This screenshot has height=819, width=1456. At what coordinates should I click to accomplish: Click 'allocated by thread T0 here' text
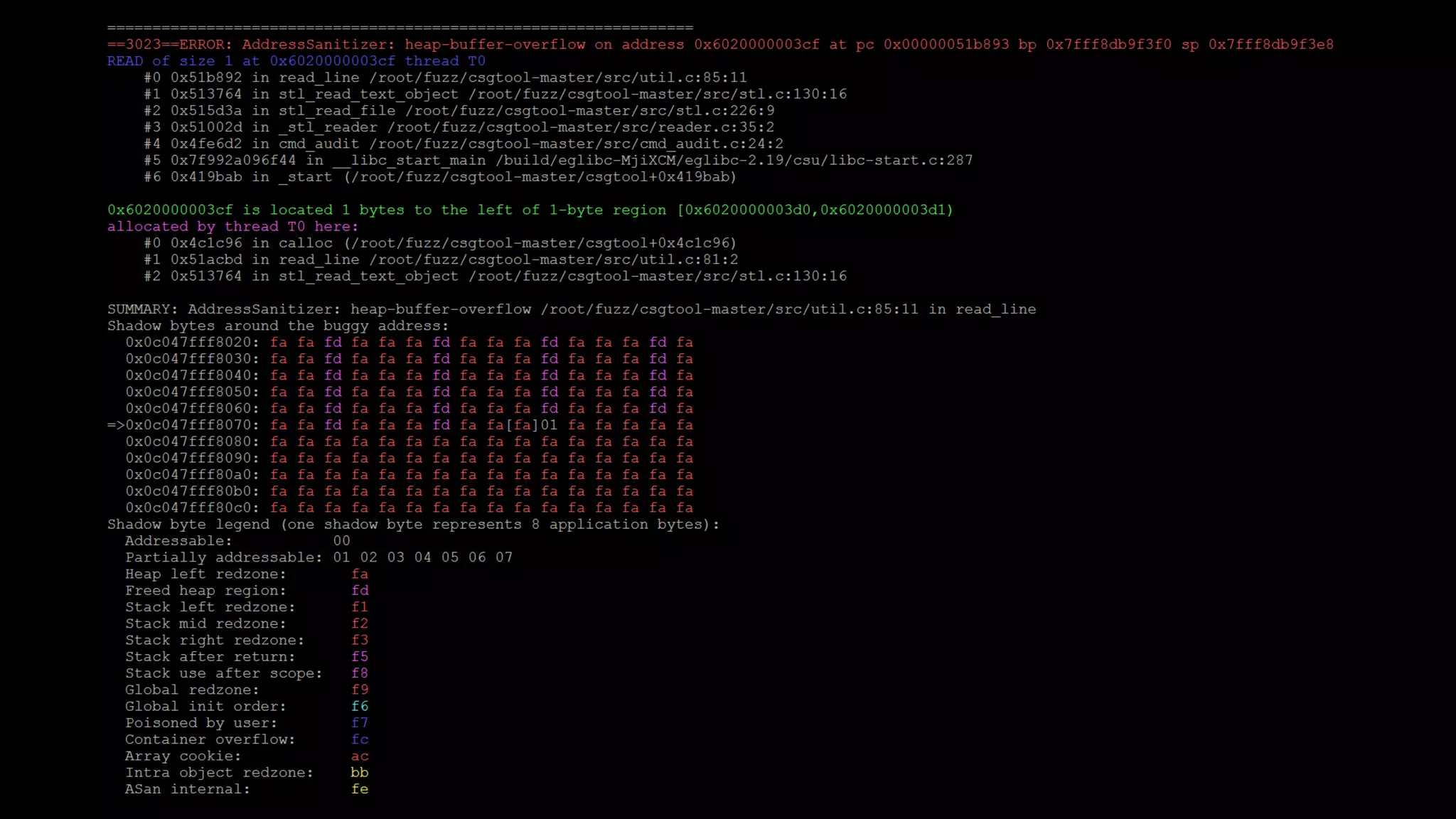(232, 227)
